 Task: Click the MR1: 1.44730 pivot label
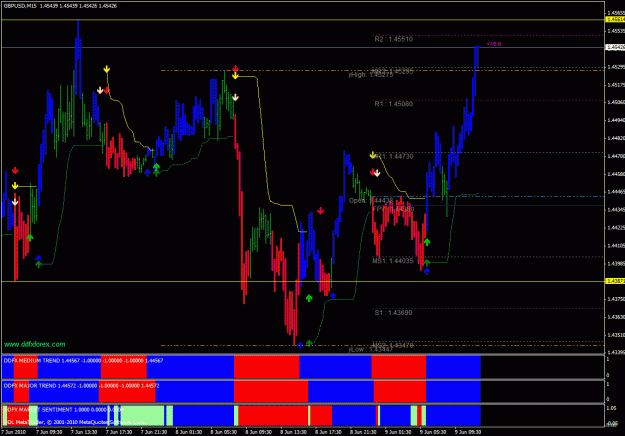tap(393, 156)
